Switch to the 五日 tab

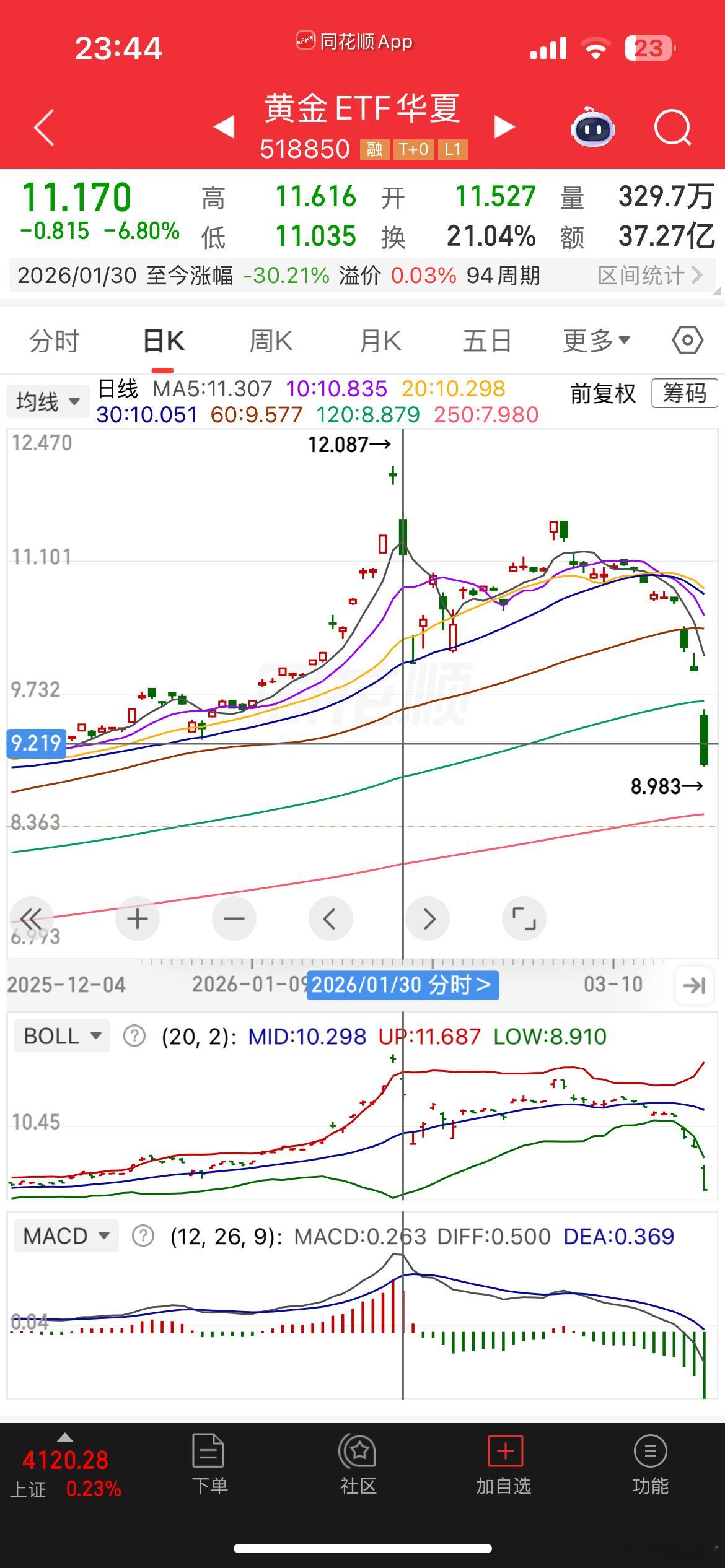[488, 341]
